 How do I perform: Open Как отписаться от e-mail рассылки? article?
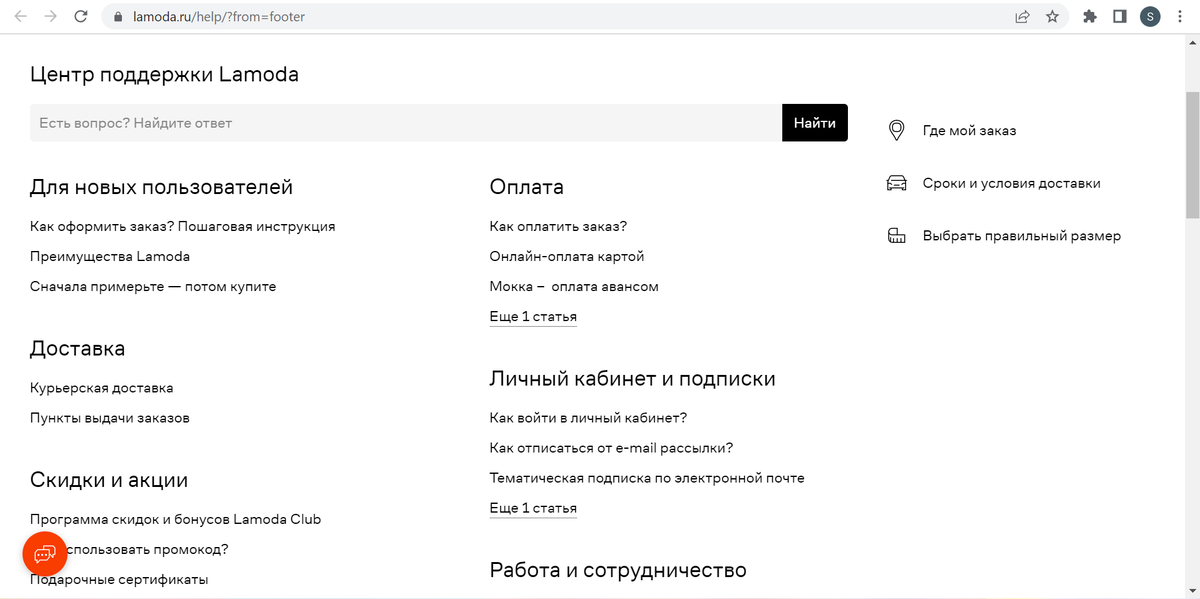612,447
